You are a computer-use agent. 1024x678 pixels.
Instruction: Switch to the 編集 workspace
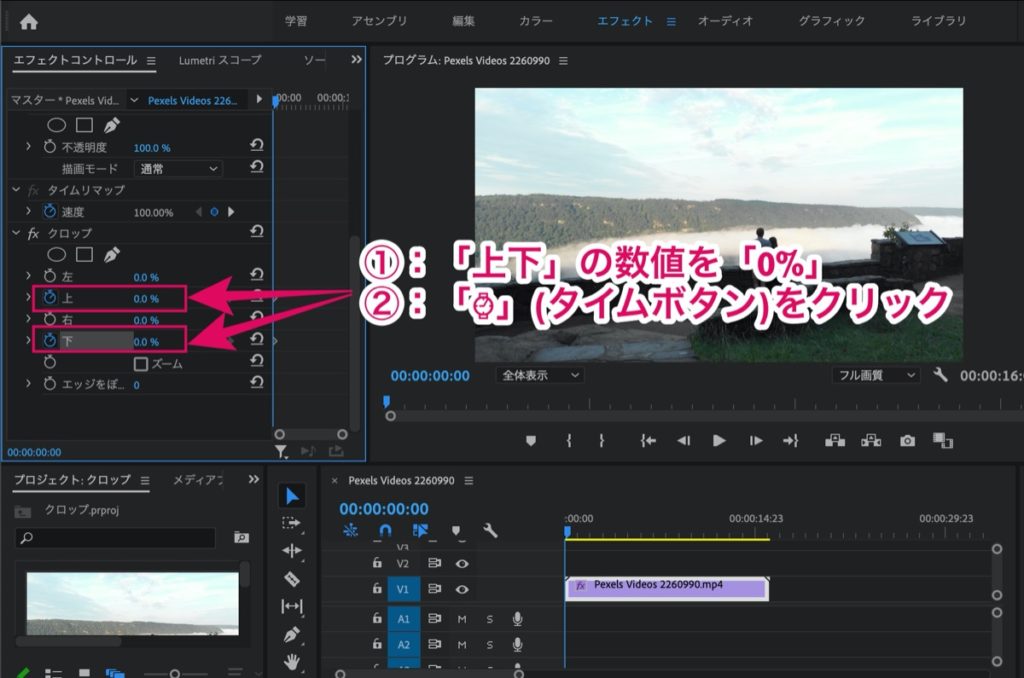pos(463,21)
